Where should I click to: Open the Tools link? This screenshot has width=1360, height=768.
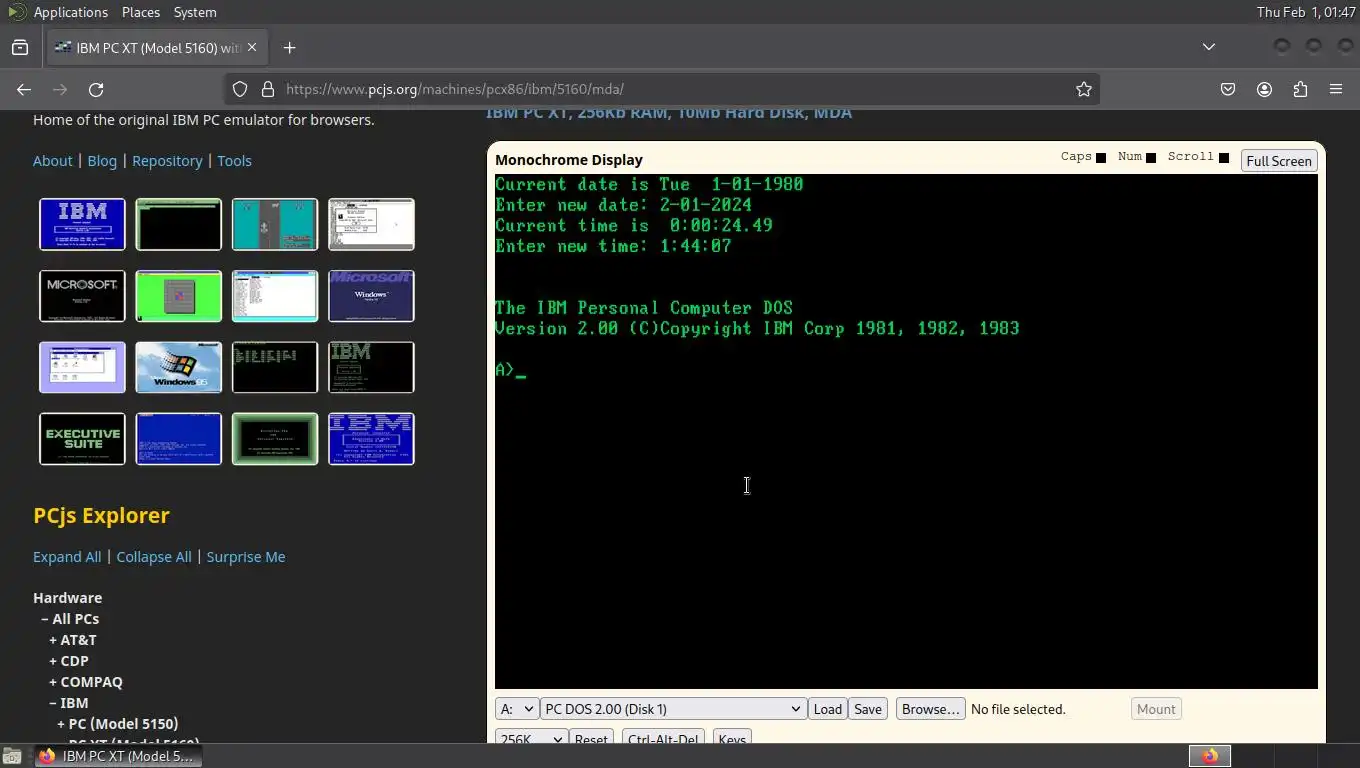(x=234, y=161)
